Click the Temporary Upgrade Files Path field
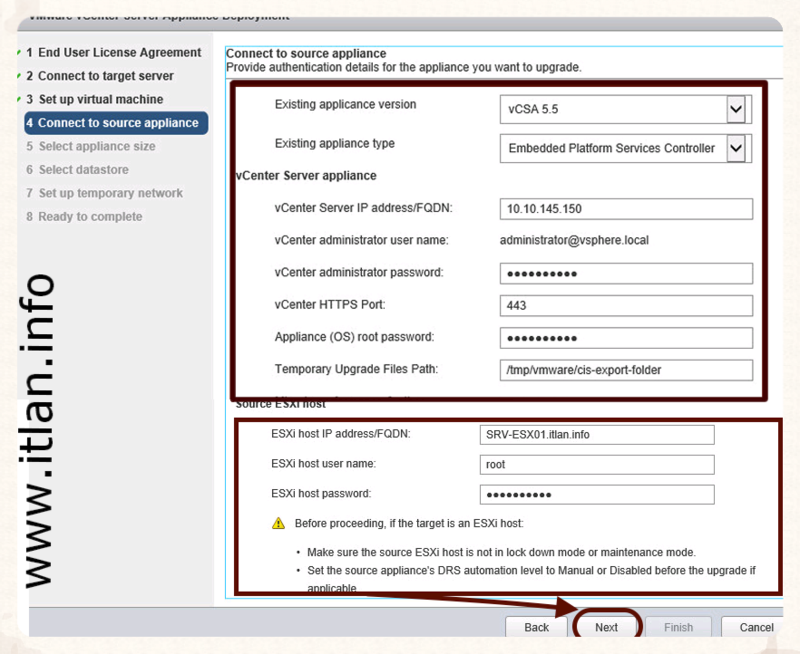 click(625, 370)
